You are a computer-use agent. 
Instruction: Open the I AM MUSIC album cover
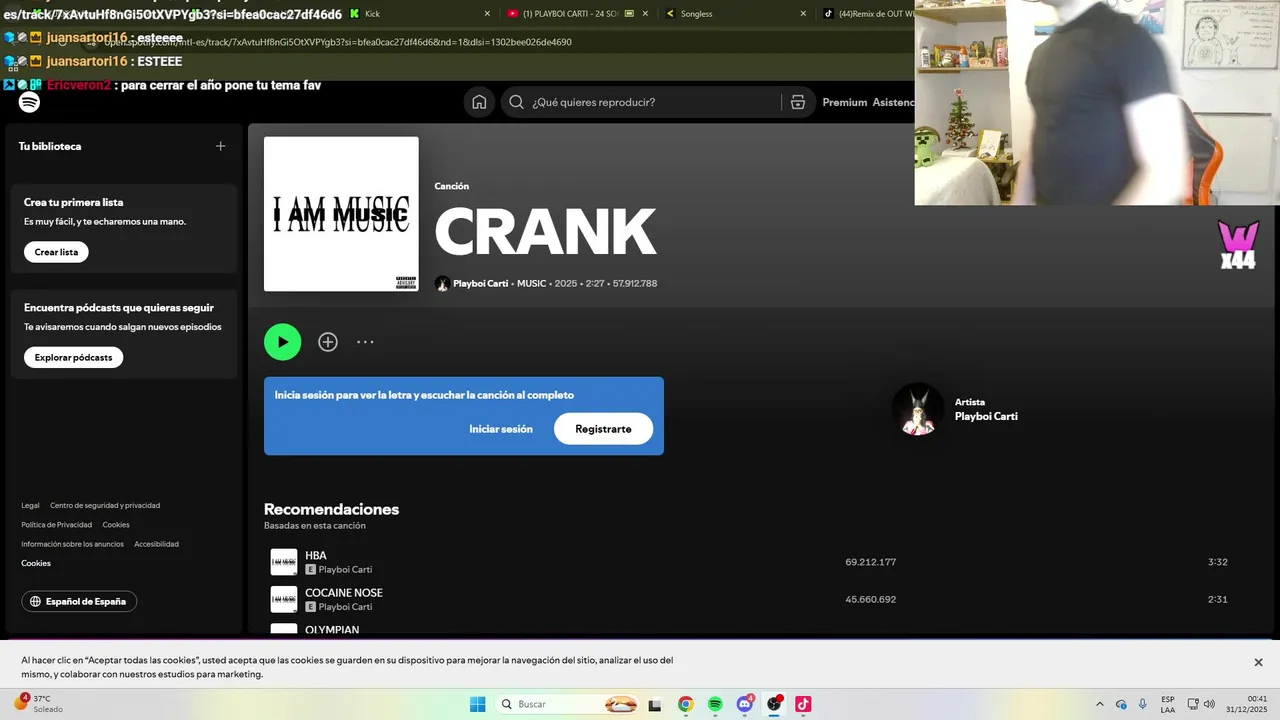(341, 214)
